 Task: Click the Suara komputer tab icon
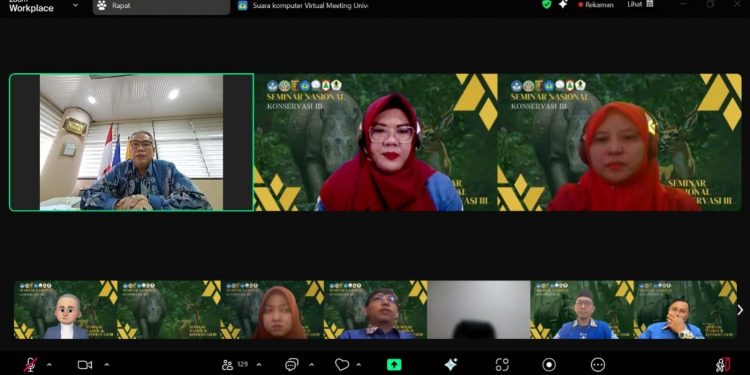coord(243,6)
